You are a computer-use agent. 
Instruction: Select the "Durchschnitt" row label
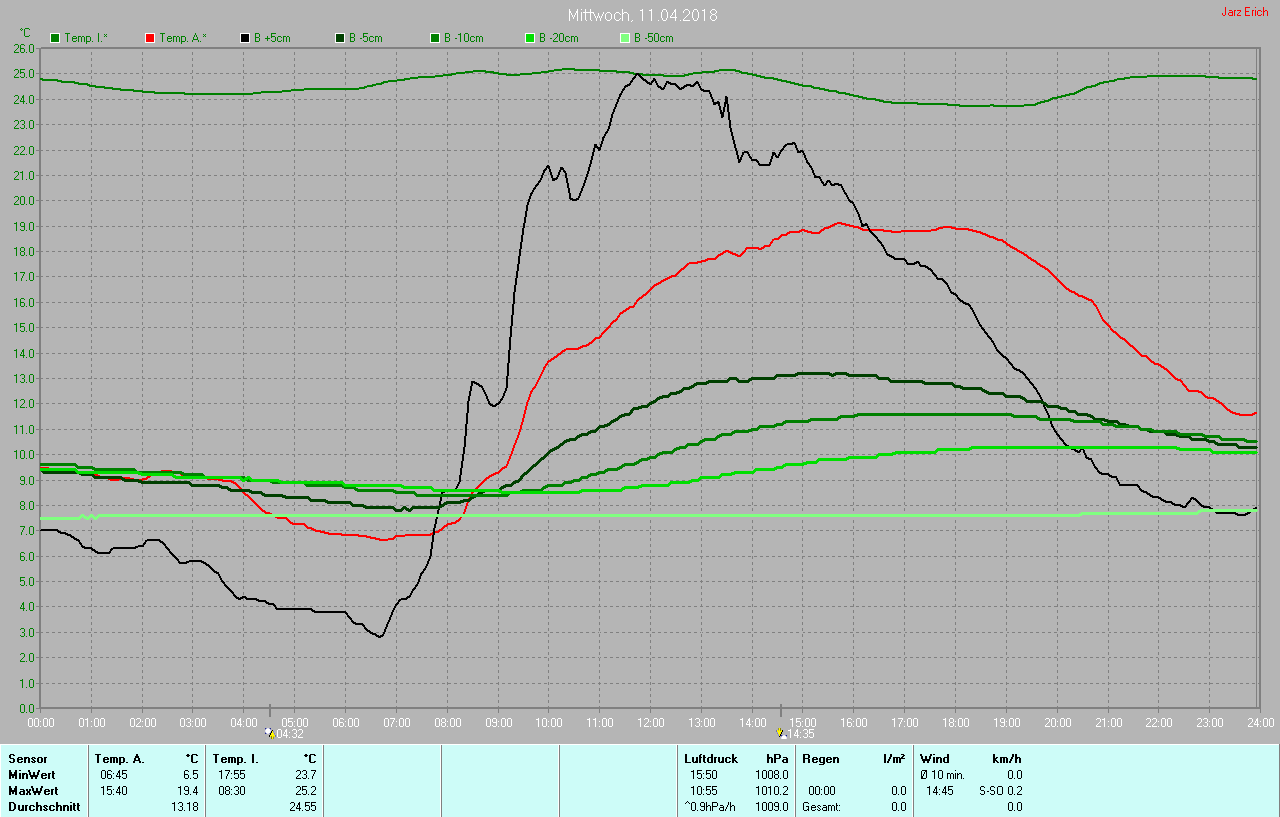(42, 807)
